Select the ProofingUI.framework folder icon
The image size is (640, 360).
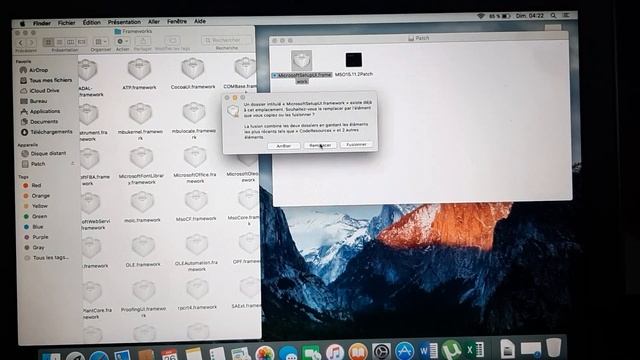click(x=144, y=291)
